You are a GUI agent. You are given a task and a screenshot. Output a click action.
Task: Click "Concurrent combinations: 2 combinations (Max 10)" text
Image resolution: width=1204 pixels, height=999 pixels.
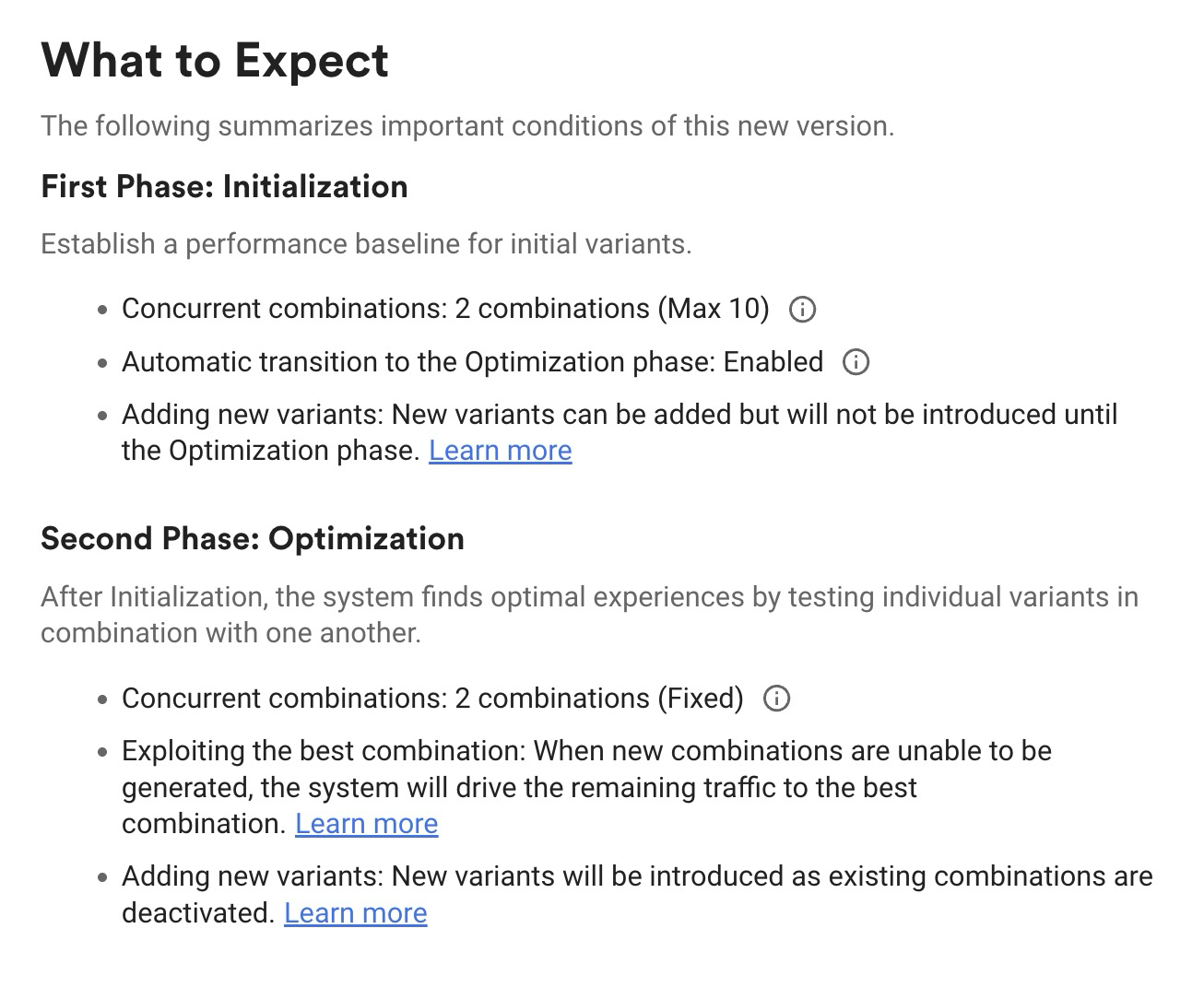tap(445, 309)
